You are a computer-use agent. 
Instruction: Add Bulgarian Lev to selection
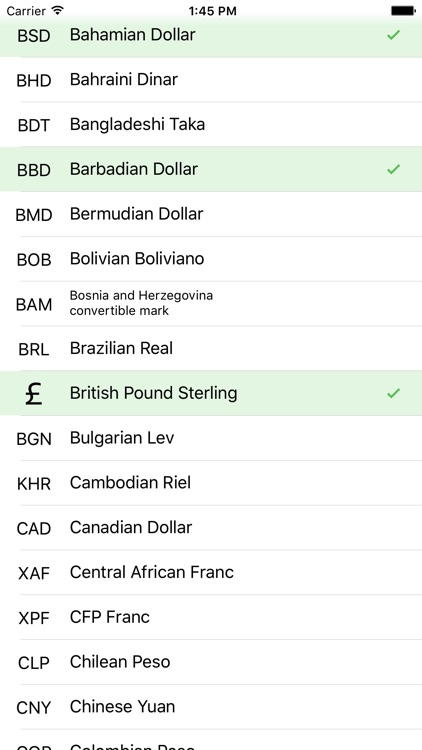click(x=211, y=438)
